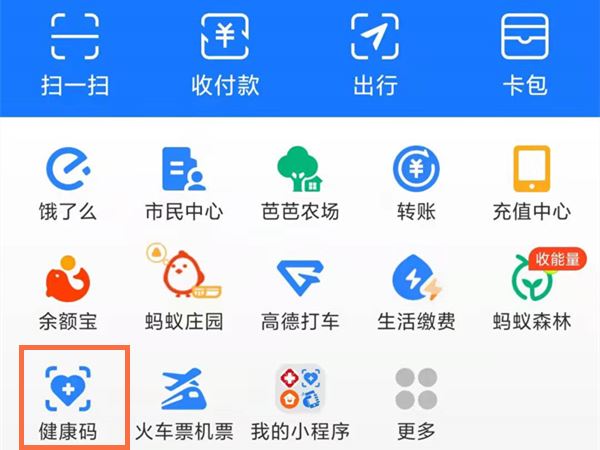The width and height of the screenshot is (600, 450).
Task: Expand the 更多 more apps grid
Action: point(416,388)
